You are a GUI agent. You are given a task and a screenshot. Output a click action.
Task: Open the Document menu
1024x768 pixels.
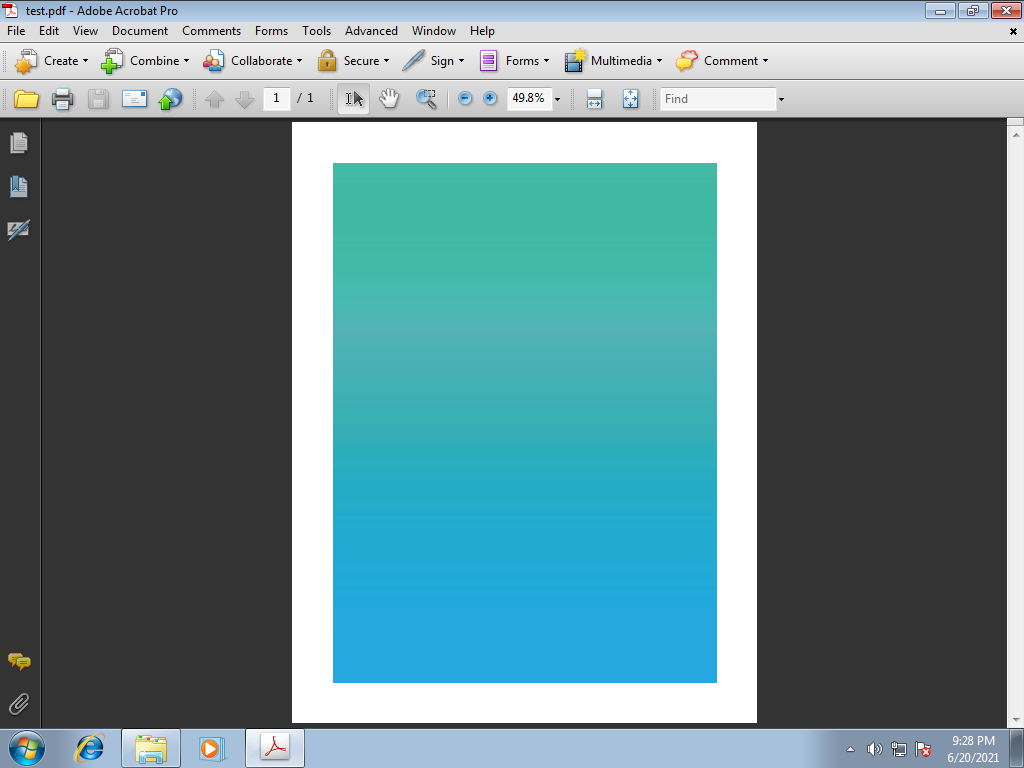coord(140,31)
